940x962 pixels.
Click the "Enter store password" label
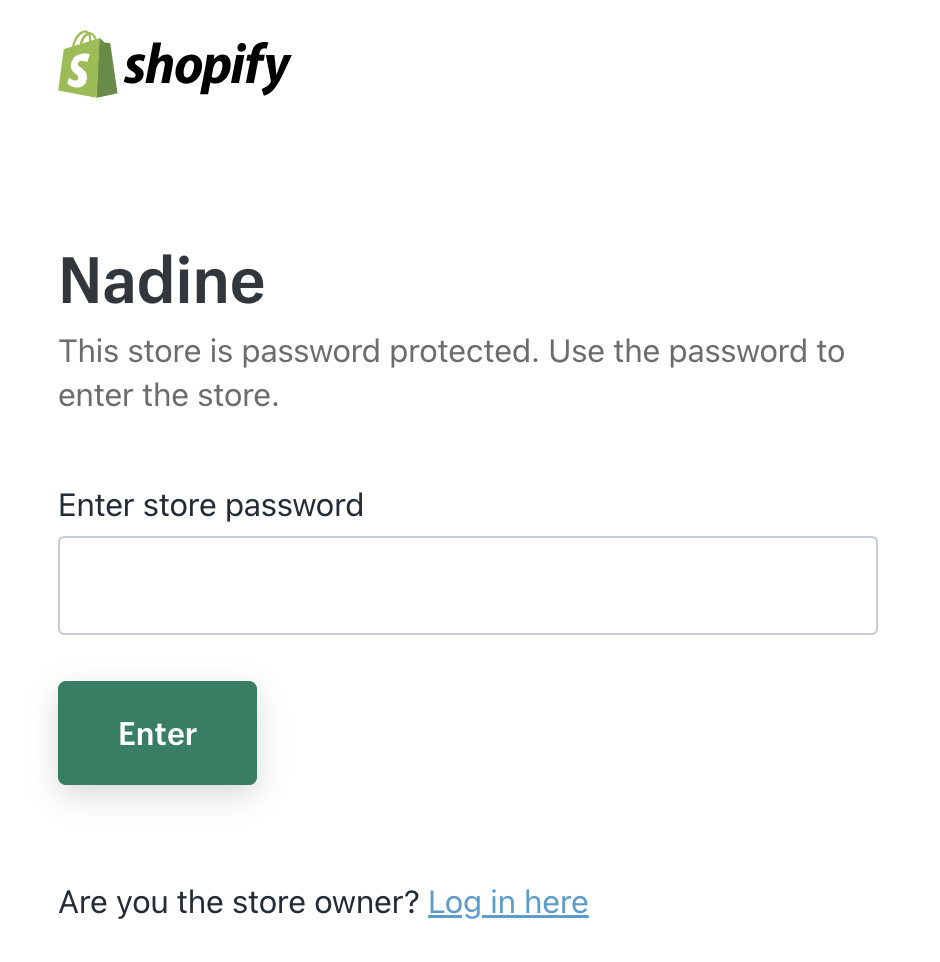pos(211,505)
